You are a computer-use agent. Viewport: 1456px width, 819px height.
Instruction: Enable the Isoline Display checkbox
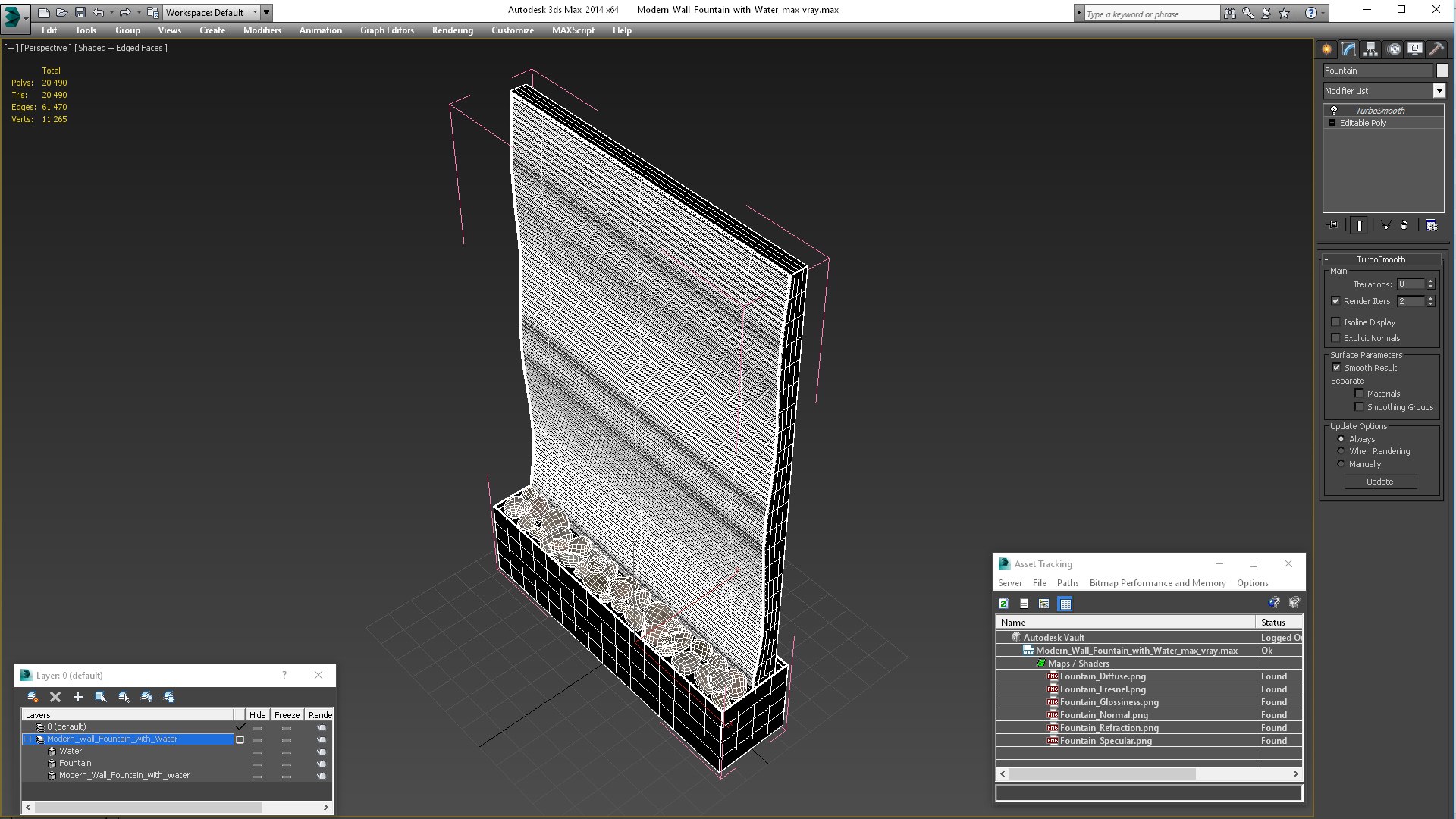1336,322
